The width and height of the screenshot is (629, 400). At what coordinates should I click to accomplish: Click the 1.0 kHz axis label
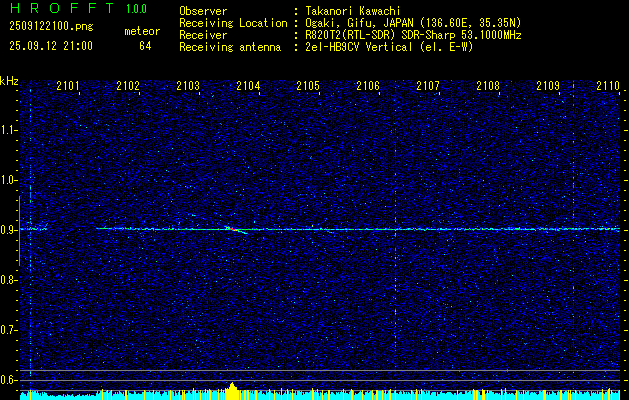pos(7,180)
